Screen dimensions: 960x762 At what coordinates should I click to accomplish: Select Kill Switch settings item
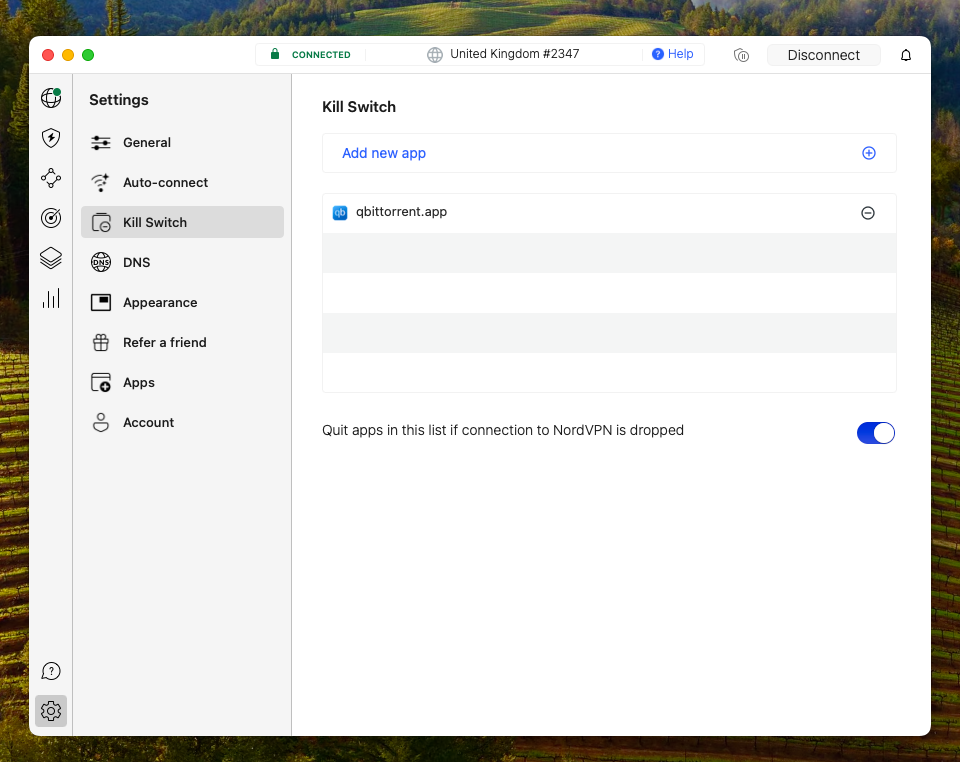coord(182,222)
